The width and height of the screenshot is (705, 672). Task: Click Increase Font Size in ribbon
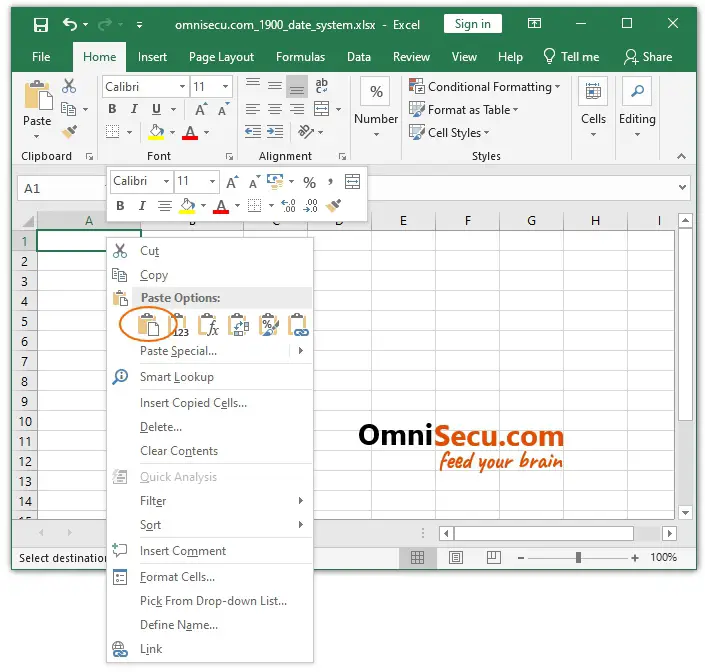coord(201,109)
